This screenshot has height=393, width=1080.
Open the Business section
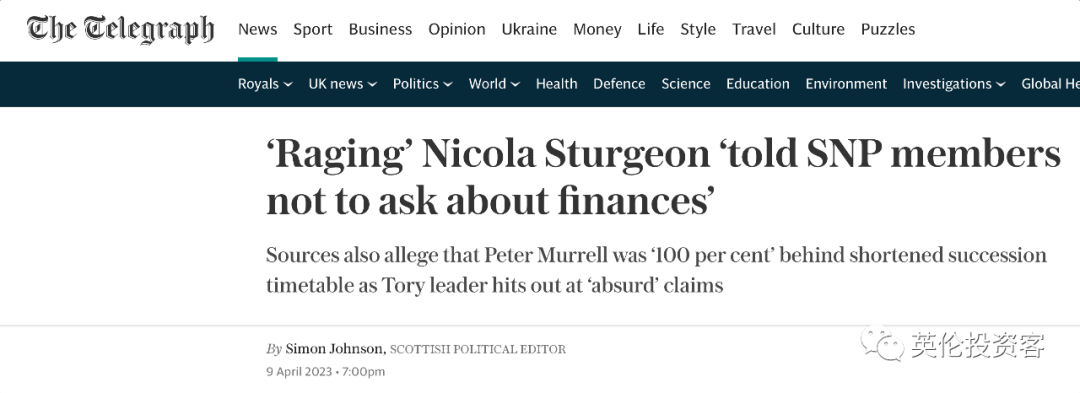coord(380,30)
